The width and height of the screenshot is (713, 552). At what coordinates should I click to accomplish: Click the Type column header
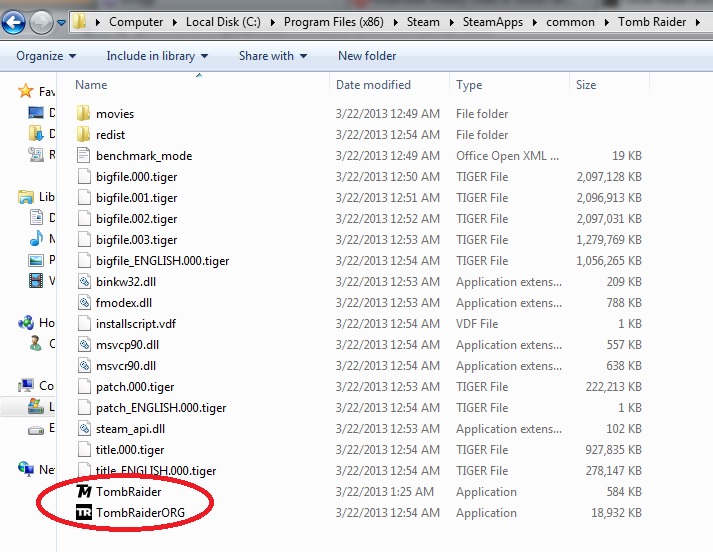[x=469, y=85]
